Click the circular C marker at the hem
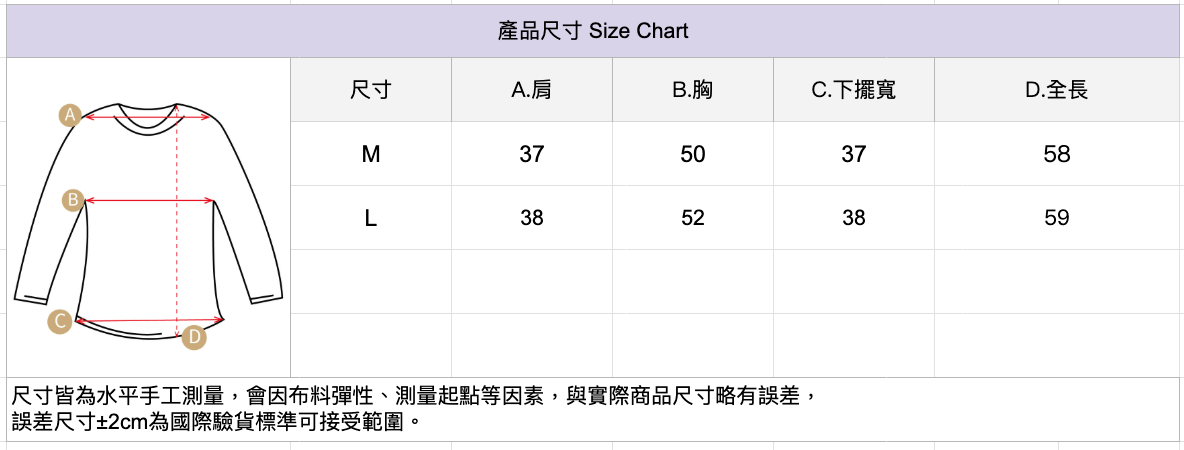Image resolution: width=1184 pixels, height=450 pixels. point(61,321)
